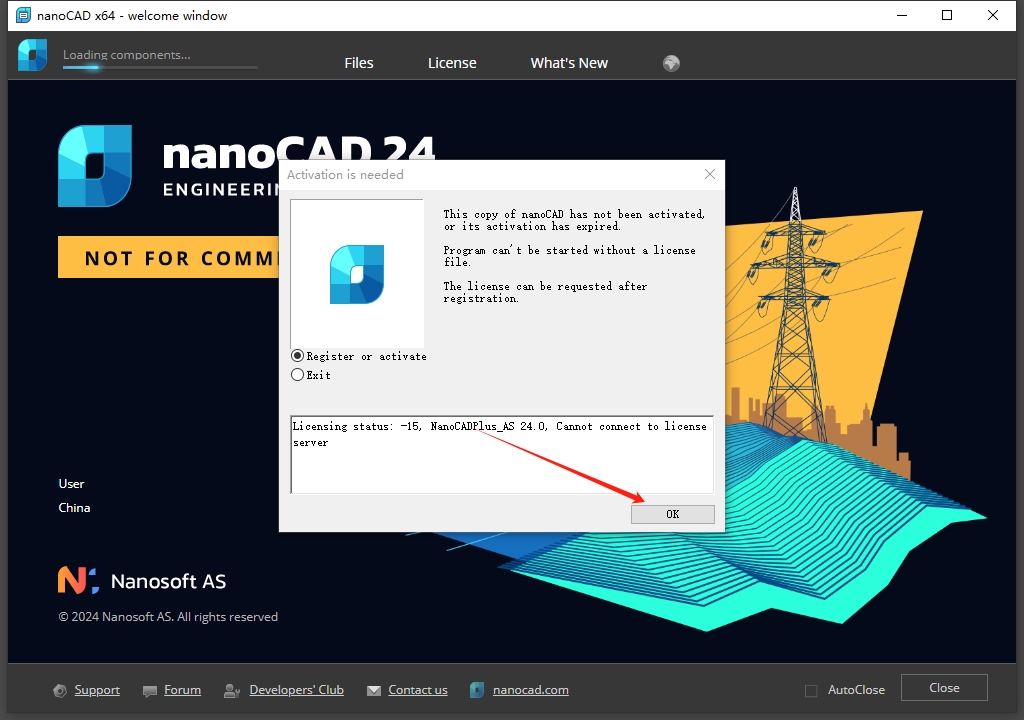
Task: Click the large nanoCAD 24 logo emblem
Action: (95, 166)
